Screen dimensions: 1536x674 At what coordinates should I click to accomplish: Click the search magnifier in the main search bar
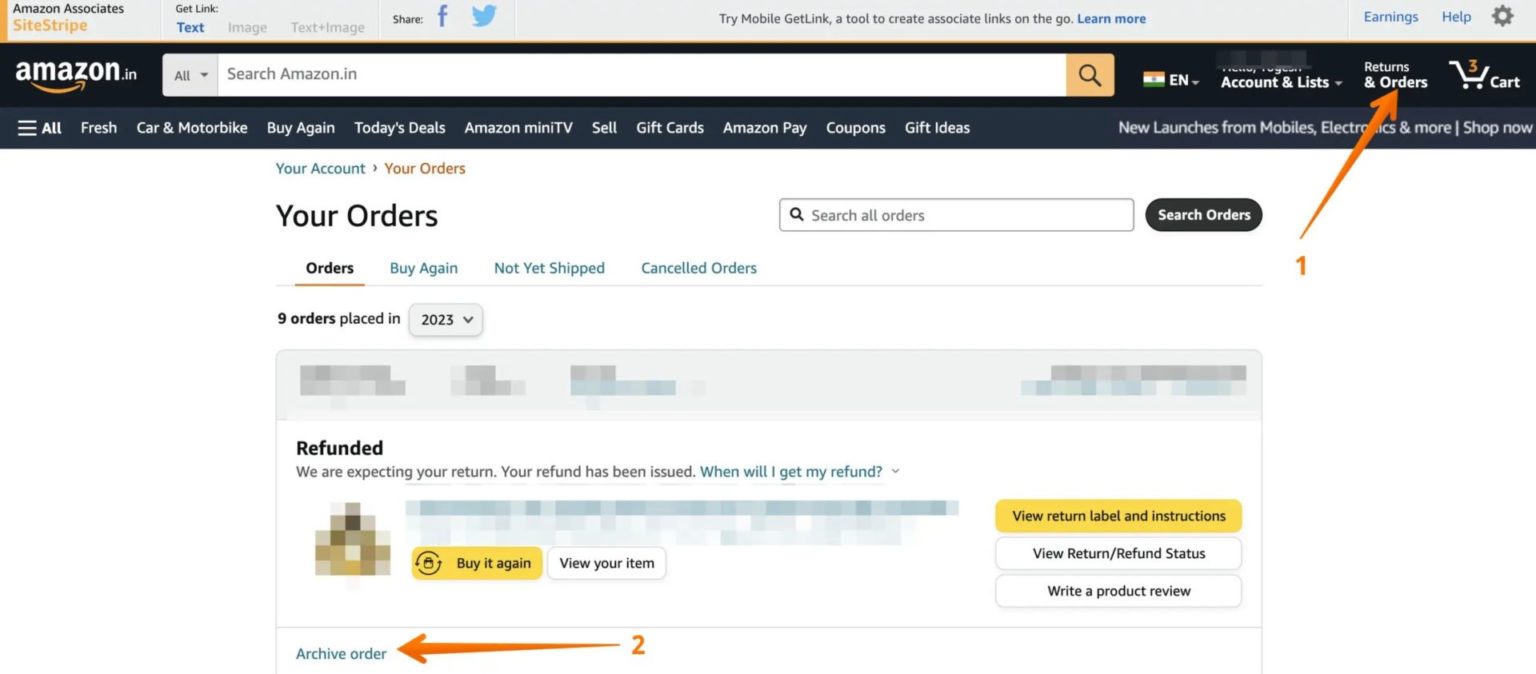pyautogui.click(x=1089, y=74)
